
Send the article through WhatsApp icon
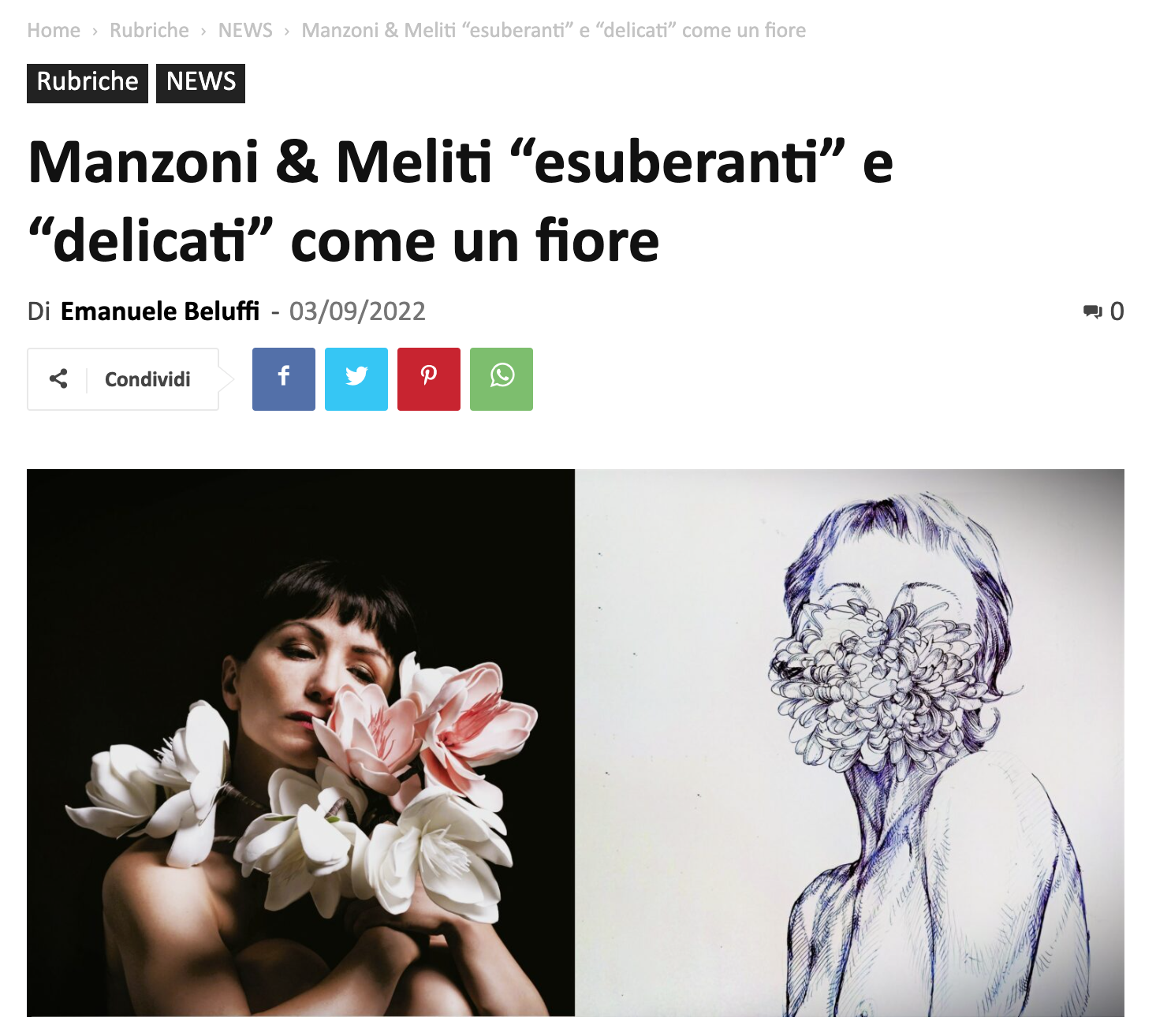pos(502,379)
